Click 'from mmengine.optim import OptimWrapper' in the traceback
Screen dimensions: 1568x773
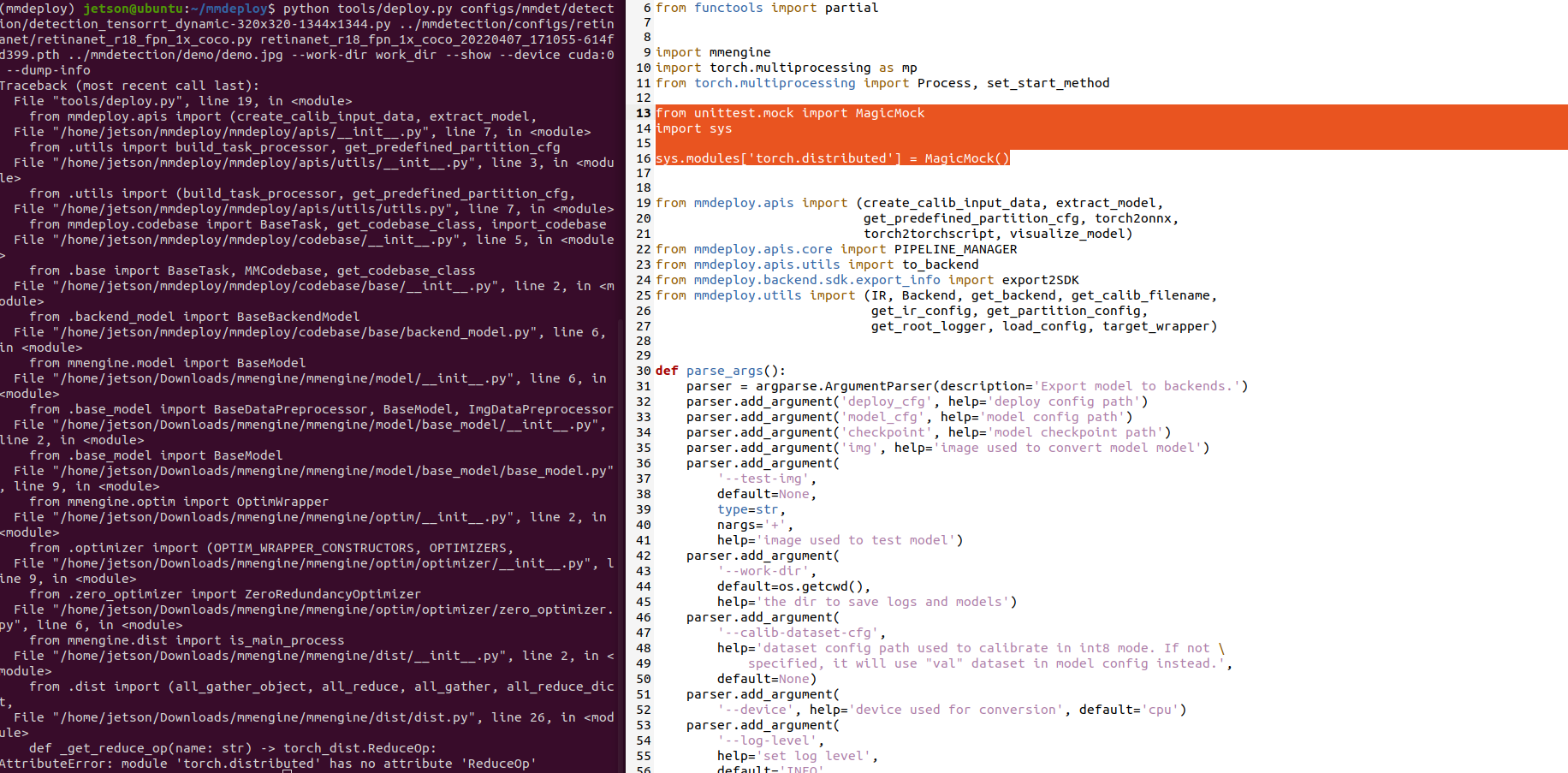179,502
